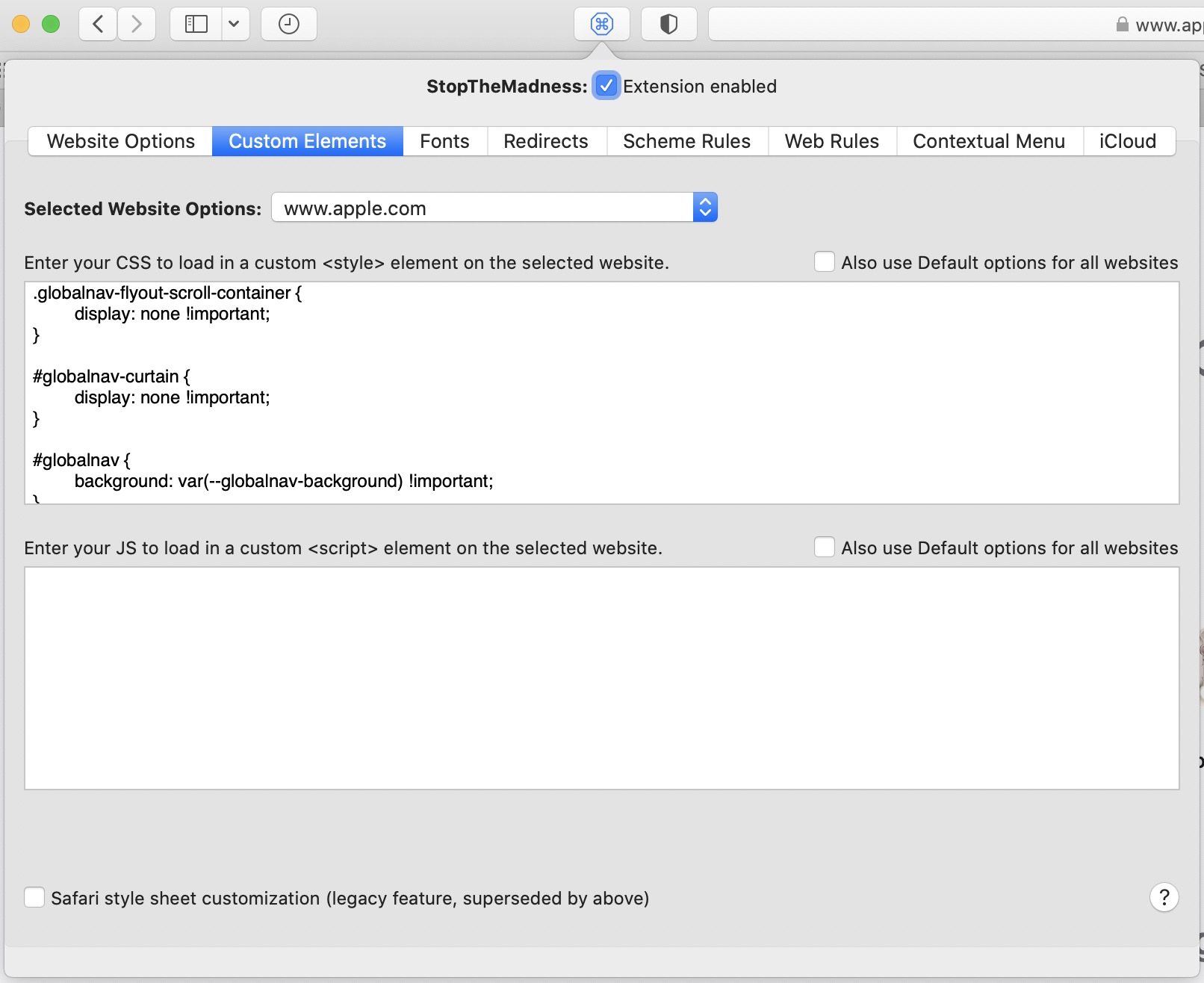Open the Selected Website Options dropdown
The image size is (1204, 983).
point(494,208)
